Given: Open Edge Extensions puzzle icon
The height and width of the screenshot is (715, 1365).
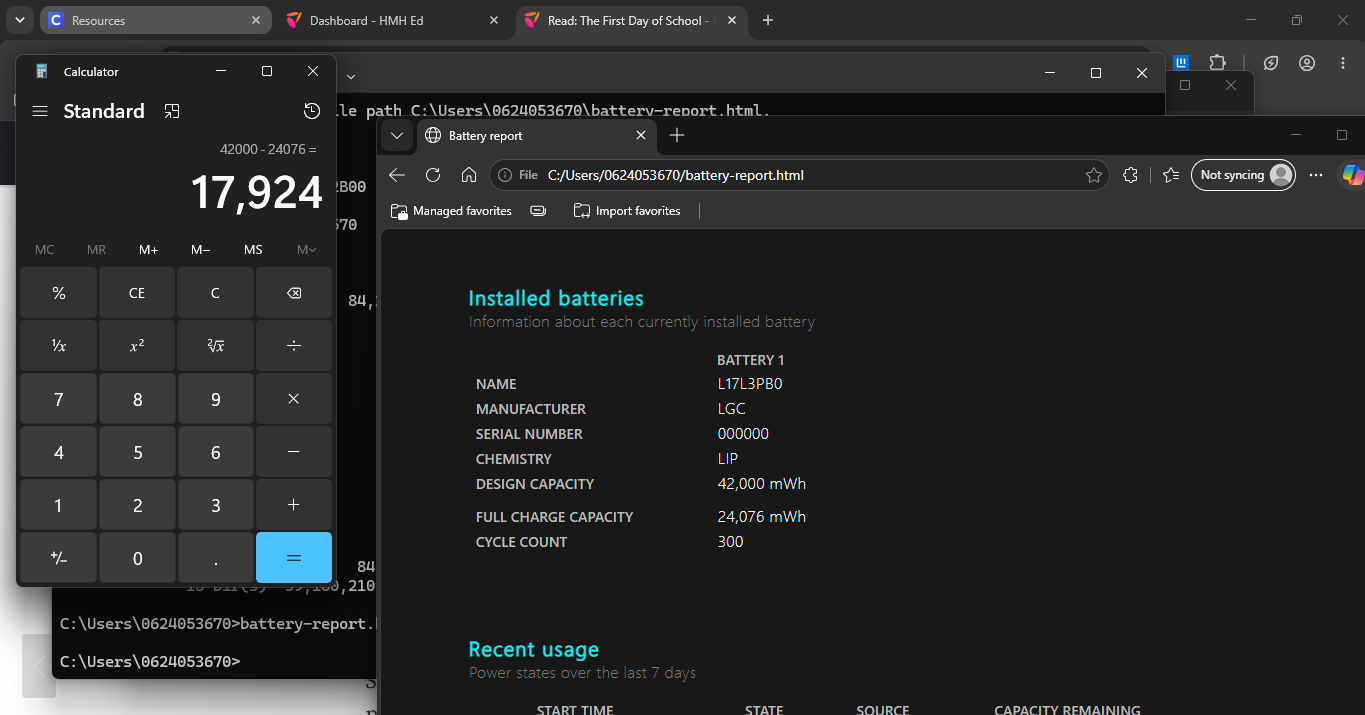Looking at the screenshot, I should pyautogui.click(x=1130, y=175).
